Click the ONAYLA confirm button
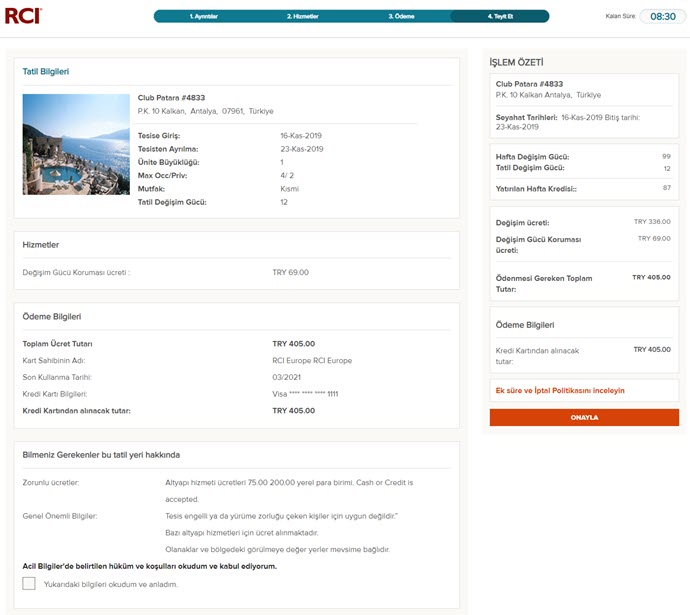This screenshot has width=690, height=615. click(x=584, y=417)
